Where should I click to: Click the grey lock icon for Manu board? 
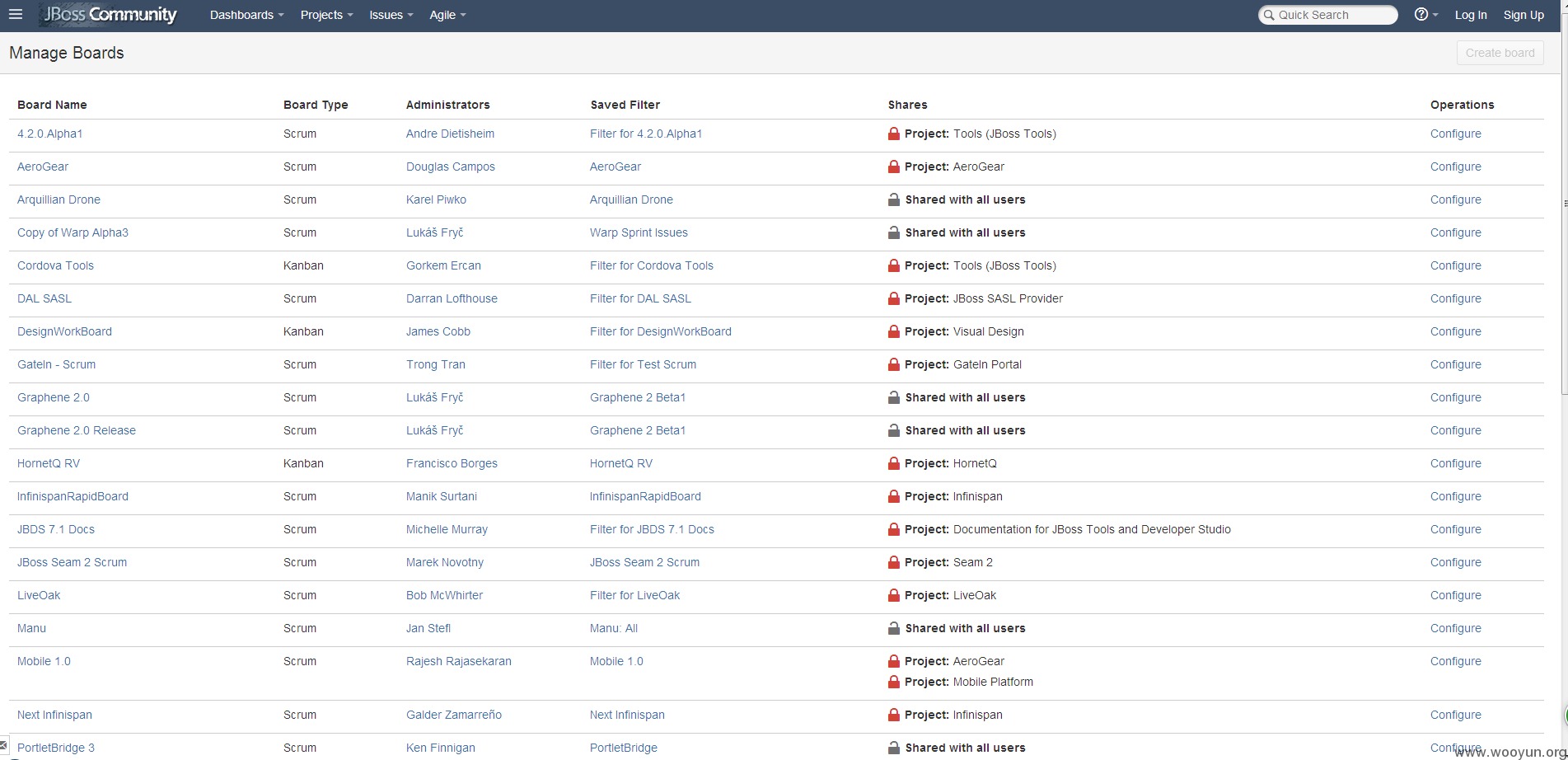[893, 628]
